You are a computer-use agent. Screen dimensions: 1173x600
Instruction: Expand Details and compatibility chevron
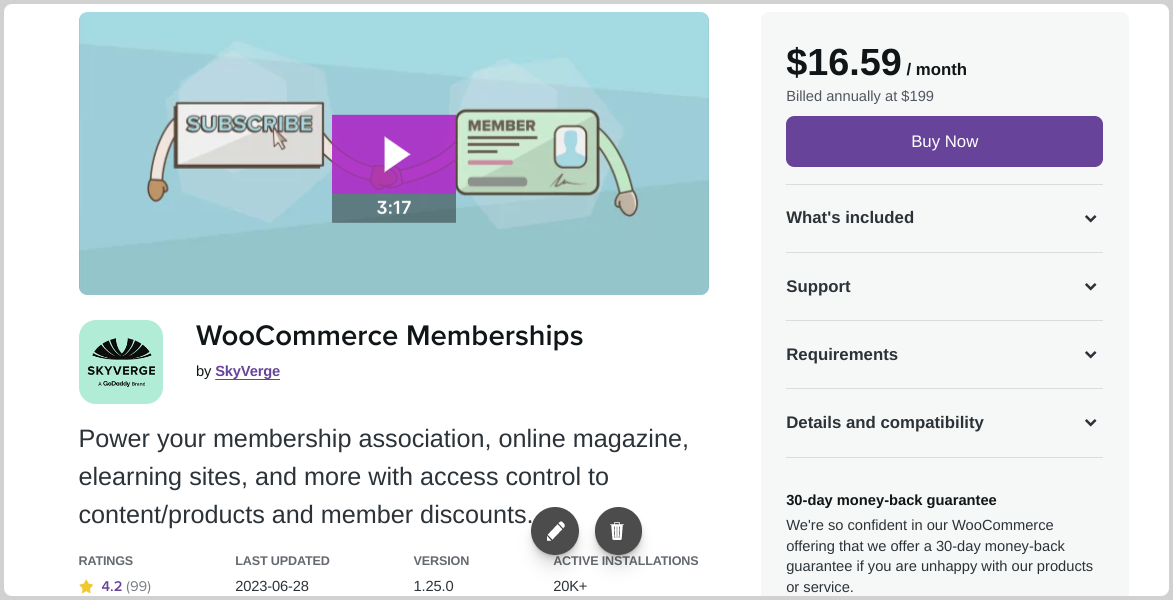[x=1091, y=423]
